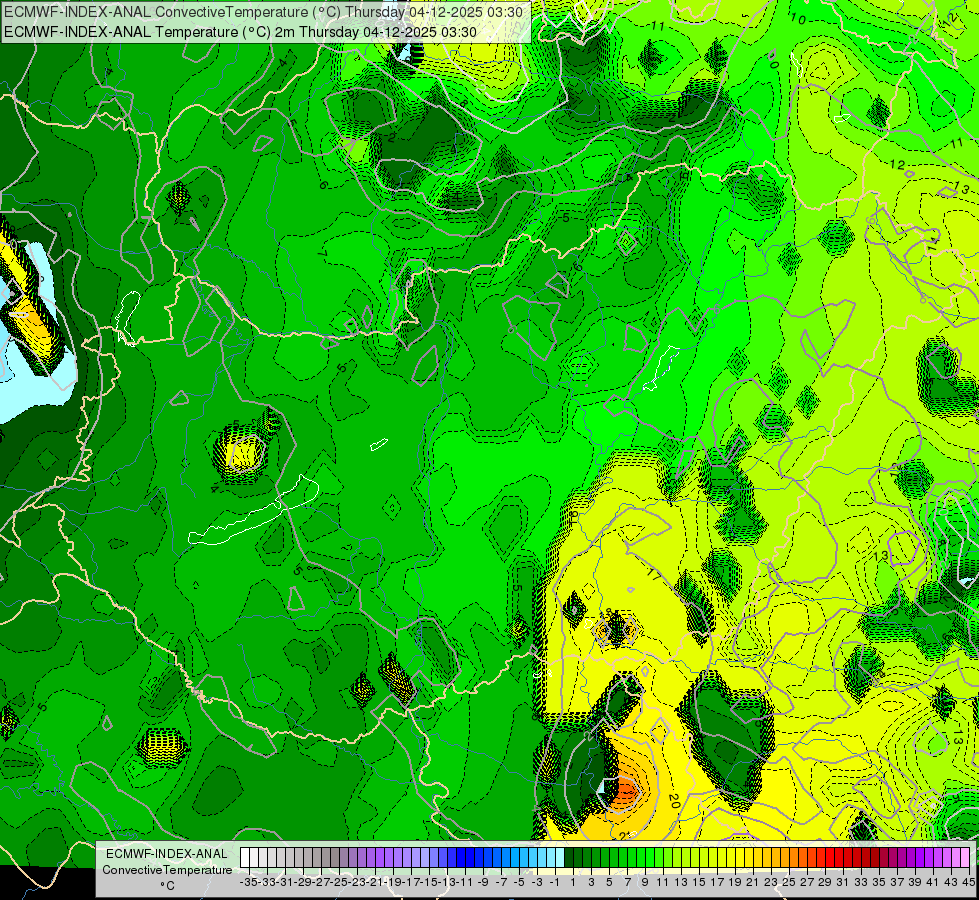Click the -33 legend value

pos(267,883)
